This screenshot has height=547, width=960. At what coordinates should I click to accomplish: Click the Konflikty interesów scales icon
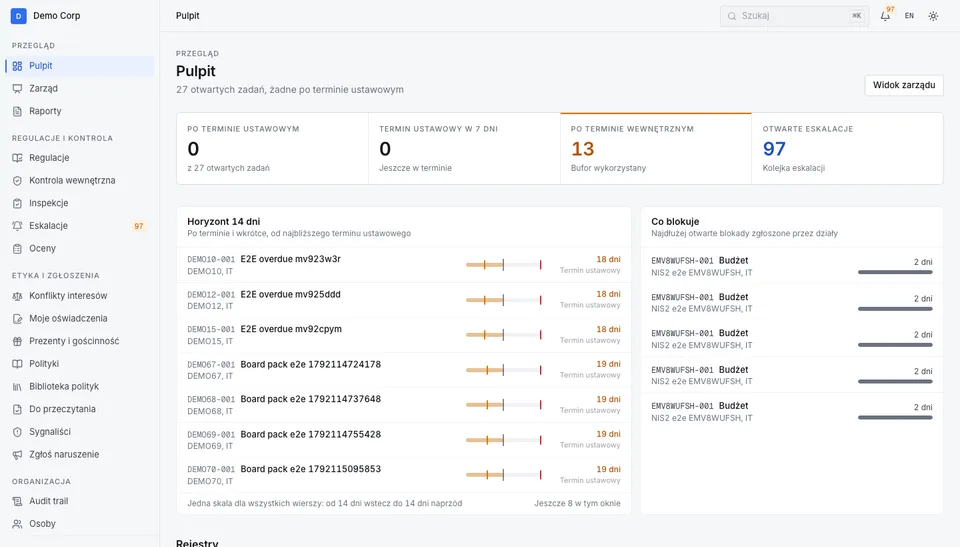point(17,296)
